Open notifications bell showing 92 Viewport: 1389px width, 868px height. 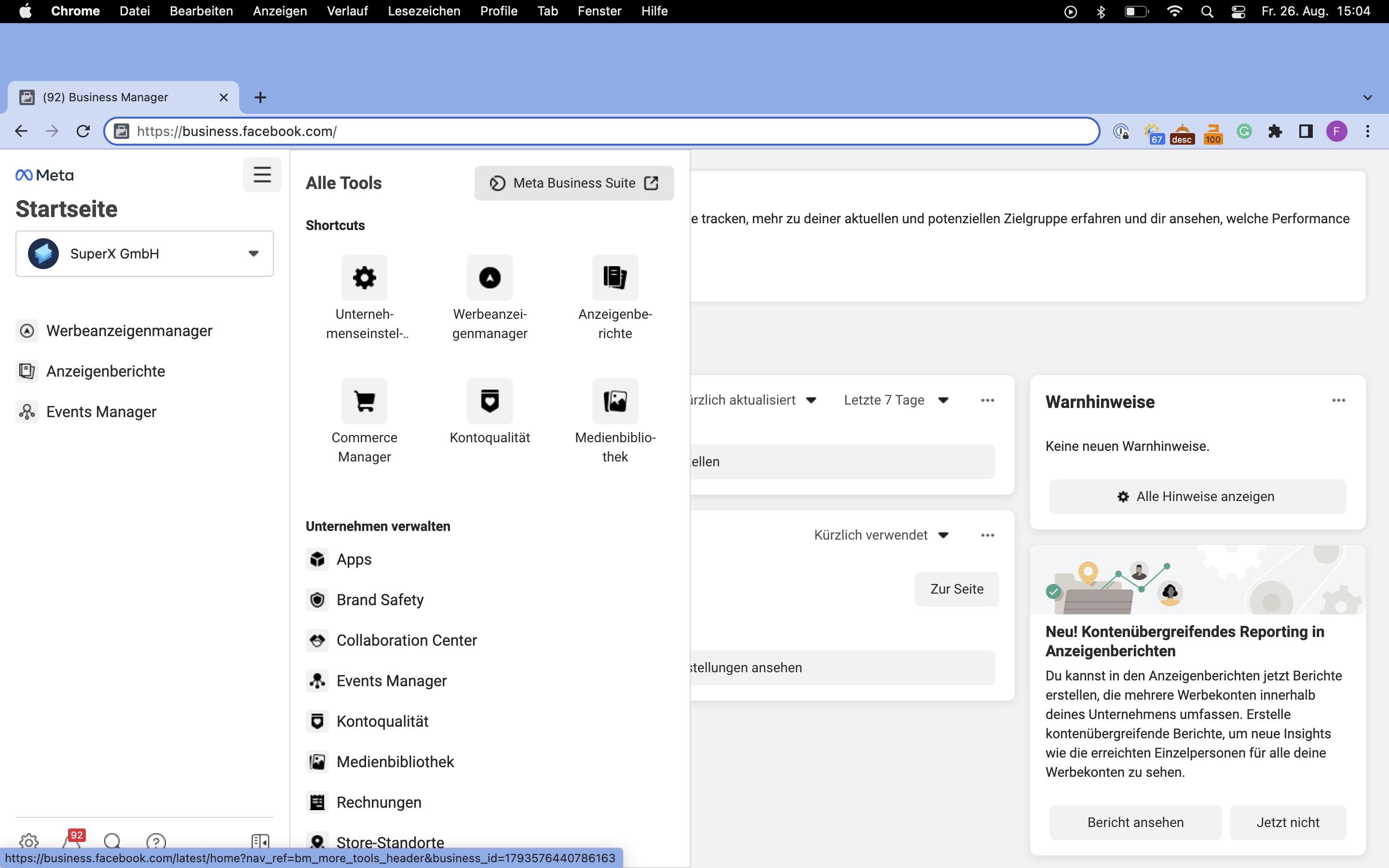[73, 841]
